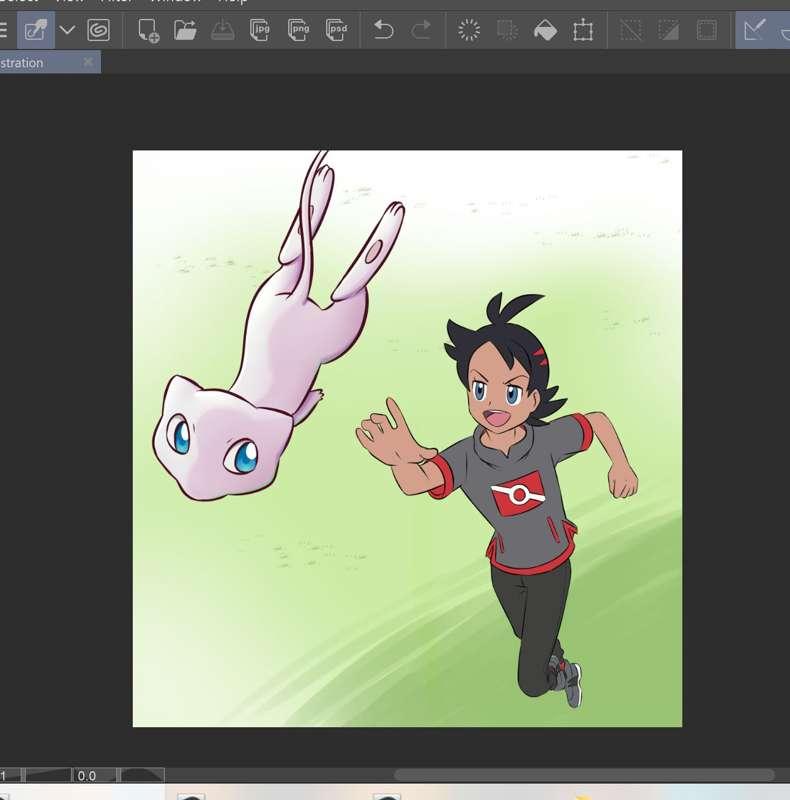Toggle Show Selection Border icon

point(707,30)
